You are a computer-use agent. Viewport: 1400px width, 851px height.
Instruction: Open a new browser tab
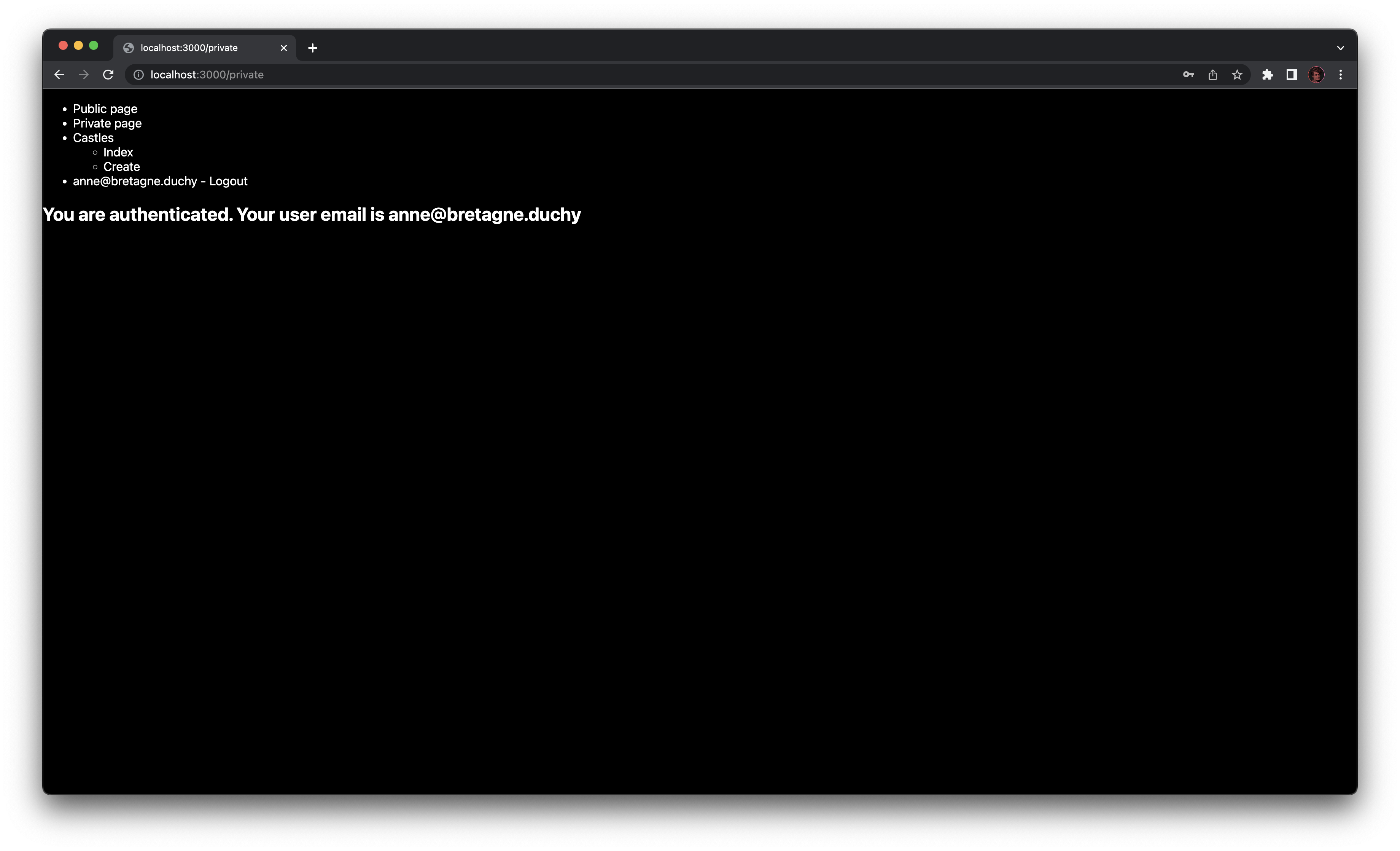point(312,48)
